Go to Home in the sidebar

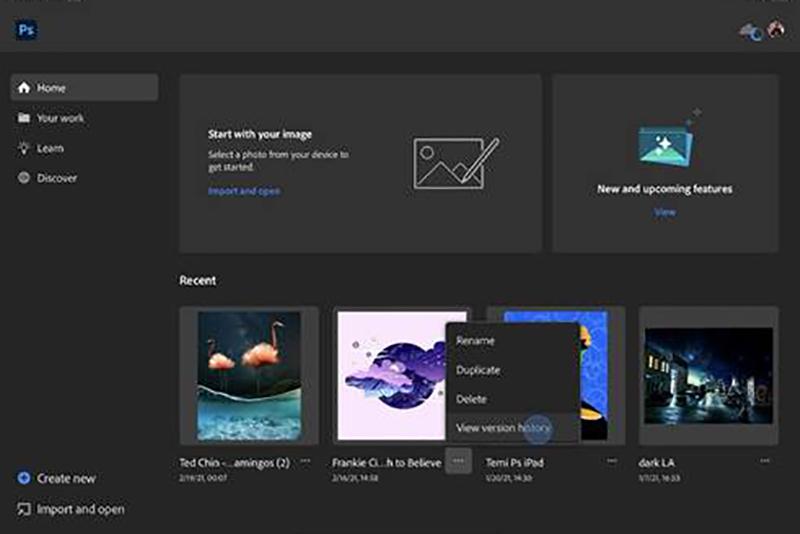[84, 88]
